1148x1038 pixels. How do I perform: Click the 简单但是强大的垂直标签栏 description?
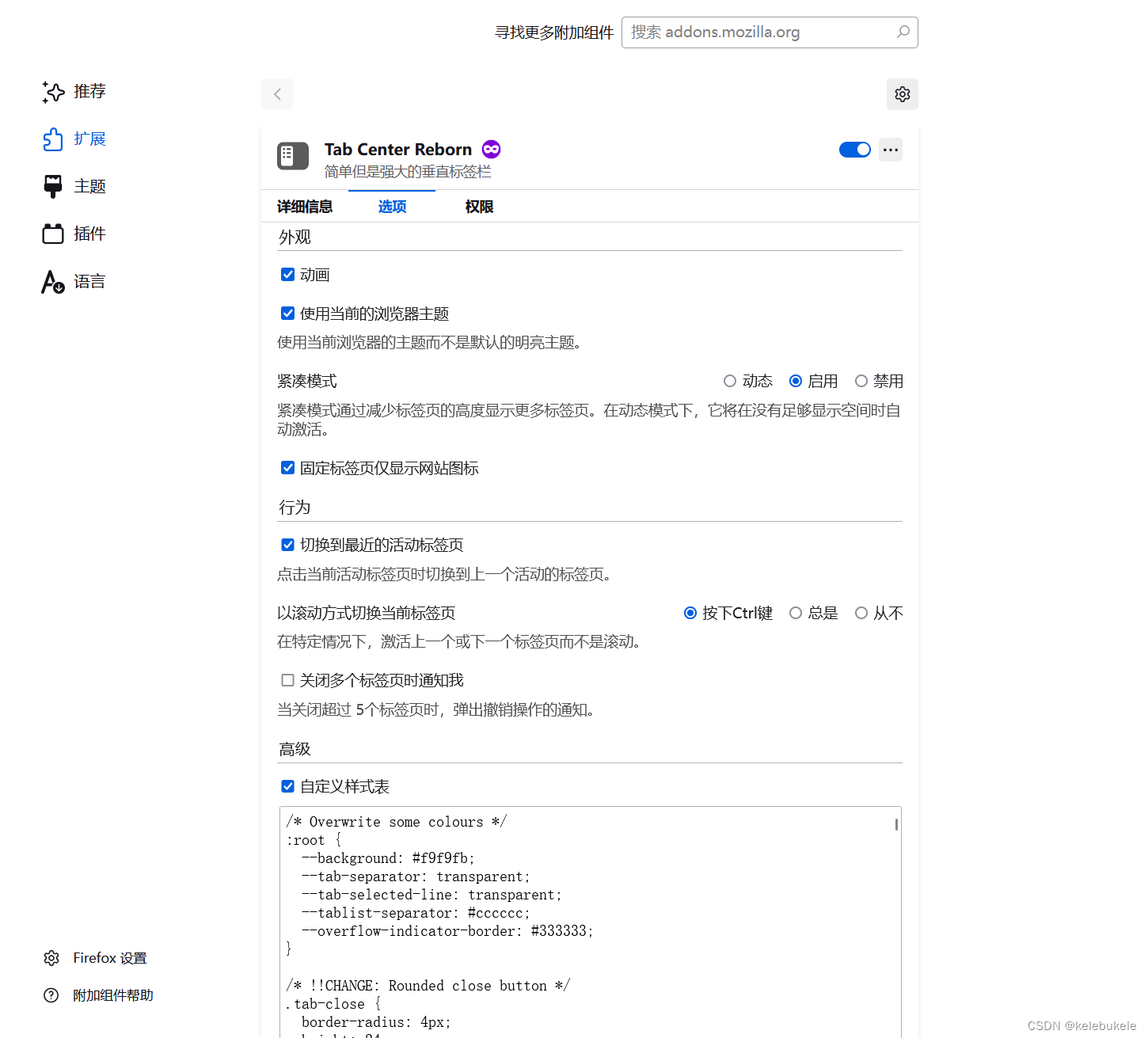[x=408, y=172]
